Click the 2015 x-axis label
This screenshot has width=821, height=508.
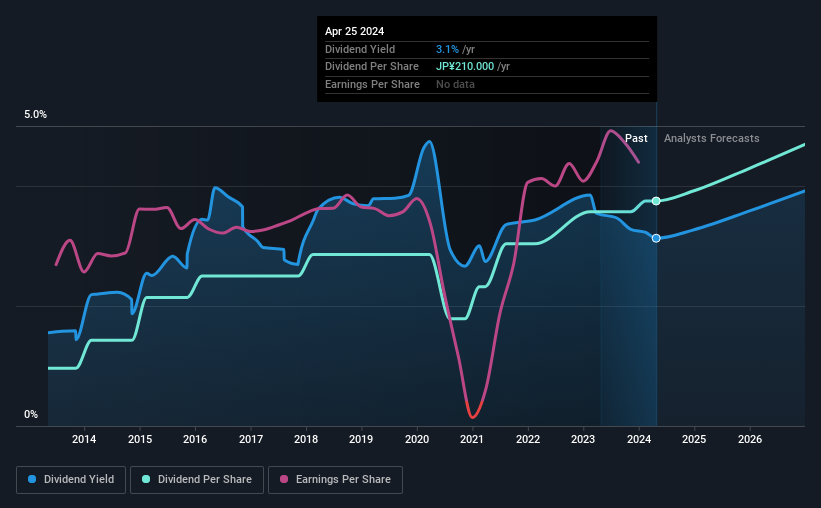pos(140,439)
